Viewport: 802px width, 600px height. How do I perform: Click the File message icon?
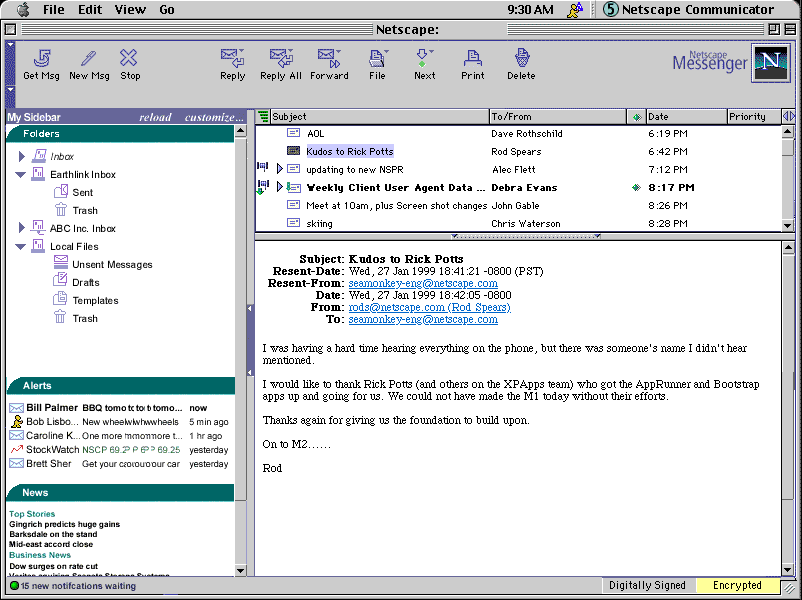377,58
